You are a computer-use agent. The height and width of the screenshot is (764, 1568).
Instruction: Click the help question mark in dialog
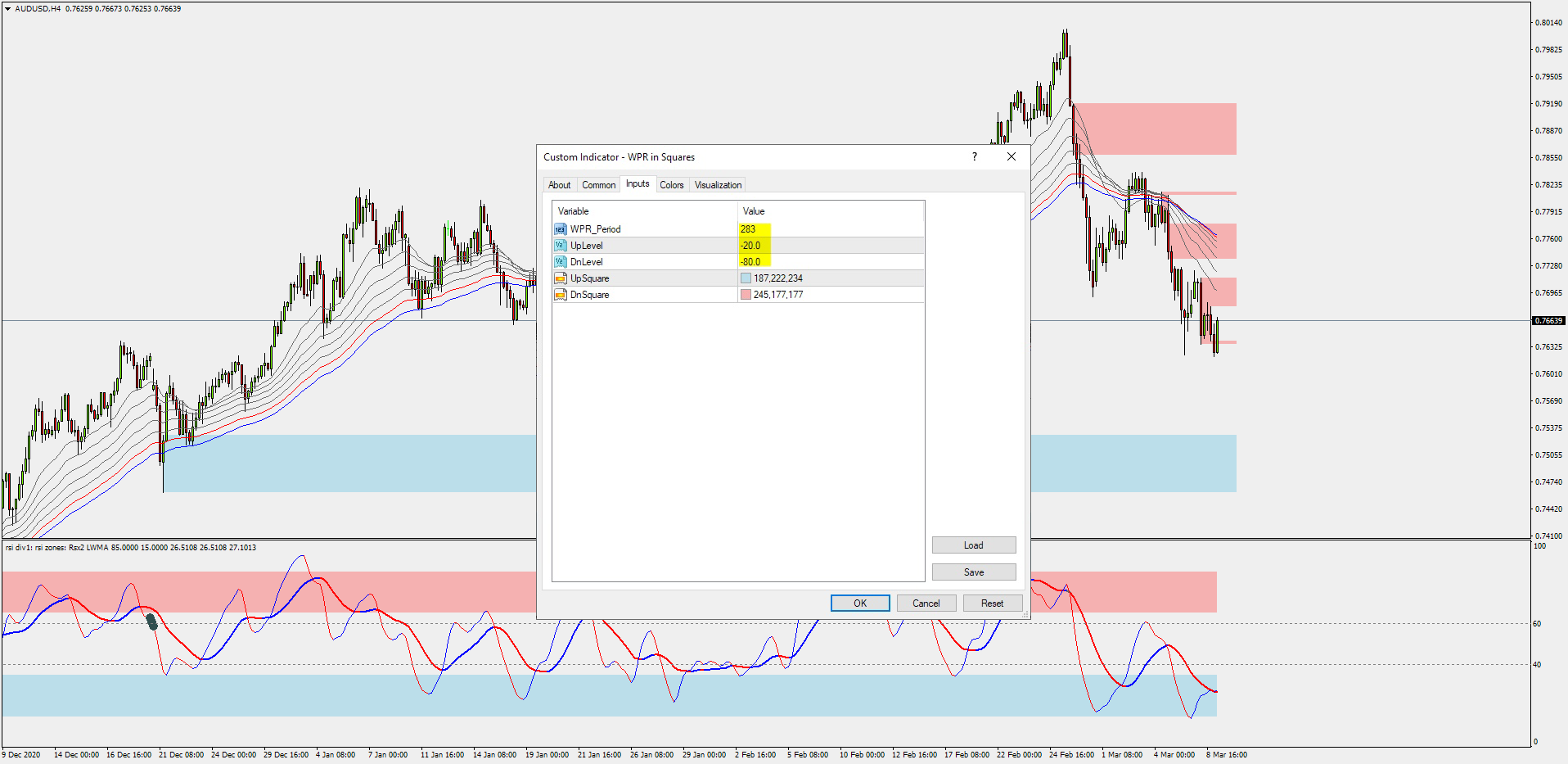[x=974, y=156]
